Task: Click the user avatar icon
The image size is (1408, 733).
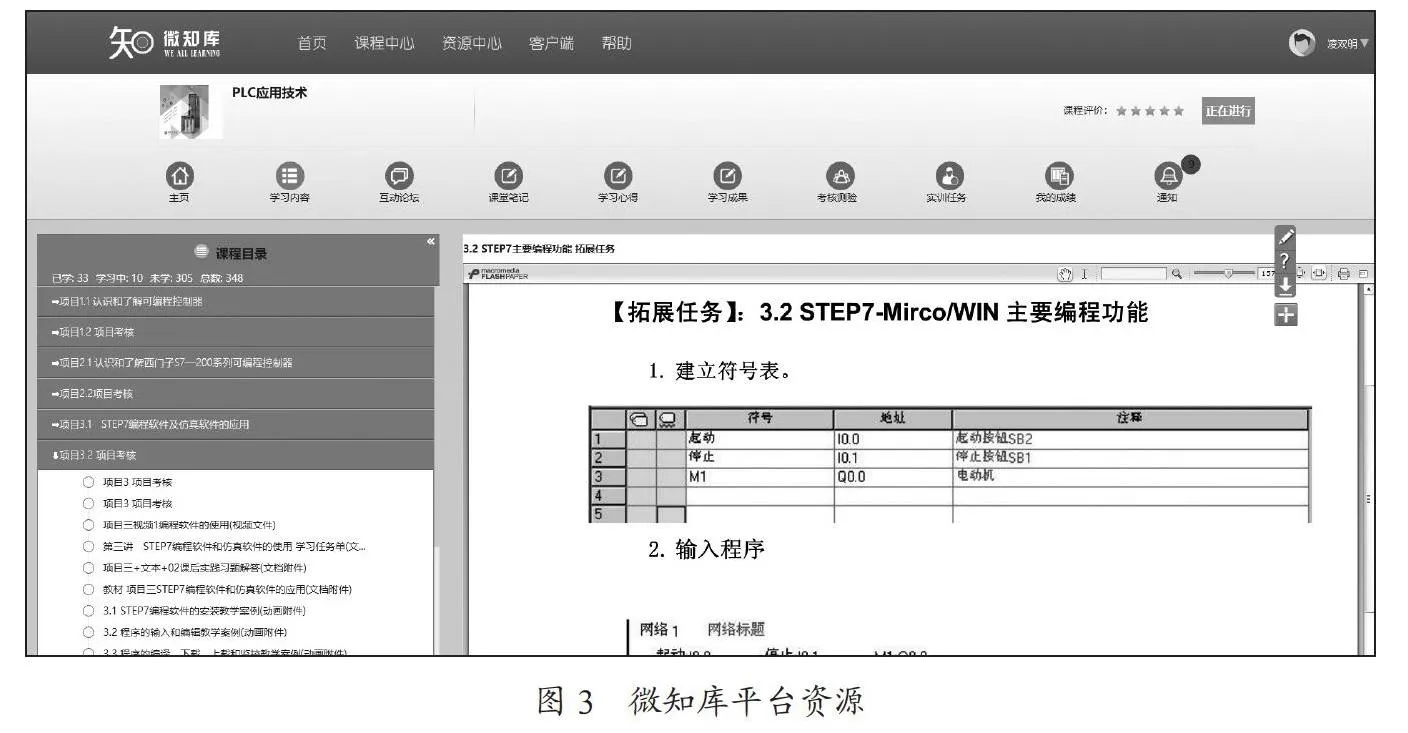Action: [1302, 44]
